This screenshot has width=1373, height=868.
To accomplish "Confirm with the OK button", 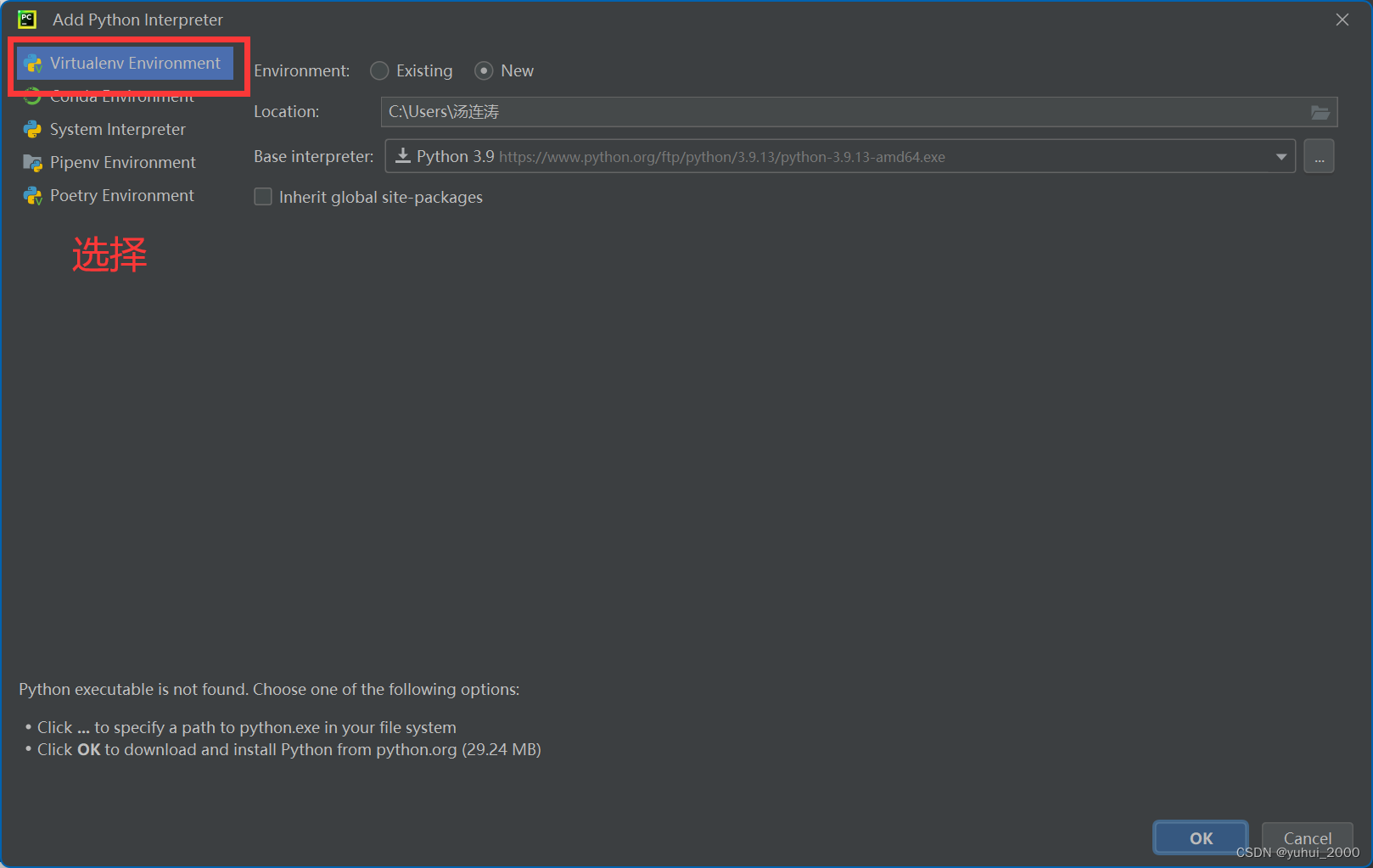I will (1201, 838).
